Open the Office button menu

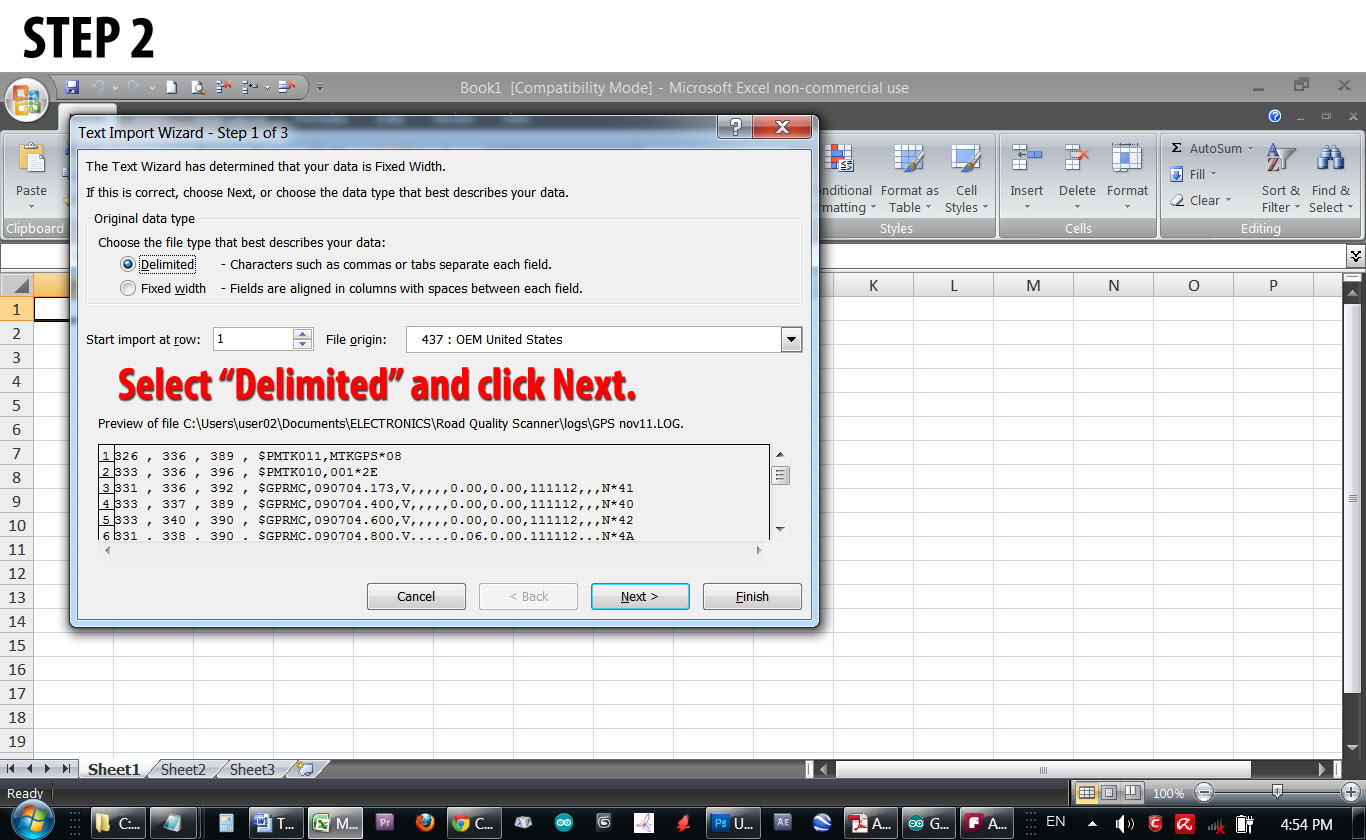tap(27, 100)
